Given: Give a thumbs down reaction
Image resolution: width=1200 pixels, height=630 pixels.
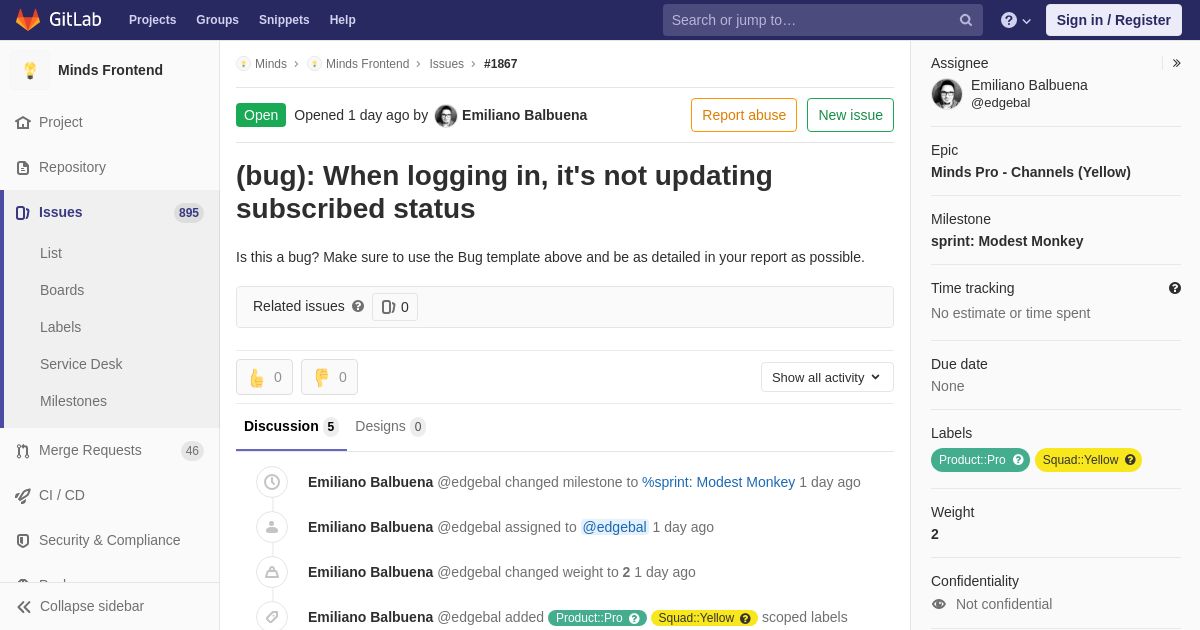Looking at the screenshot, I should pyautogui.click(x=329, y=377).
